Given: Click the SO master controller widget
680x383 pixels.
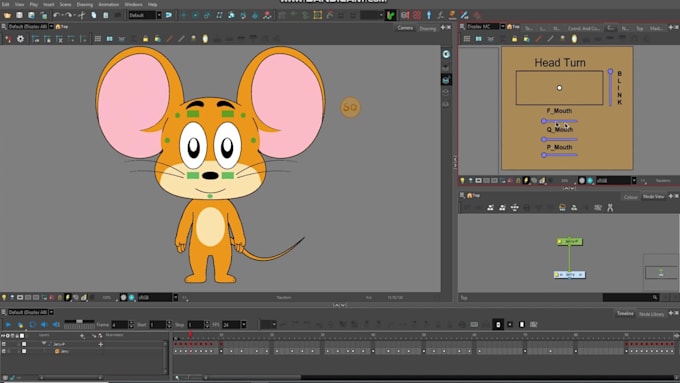Looking at the screenshot, I should (350, 107).
